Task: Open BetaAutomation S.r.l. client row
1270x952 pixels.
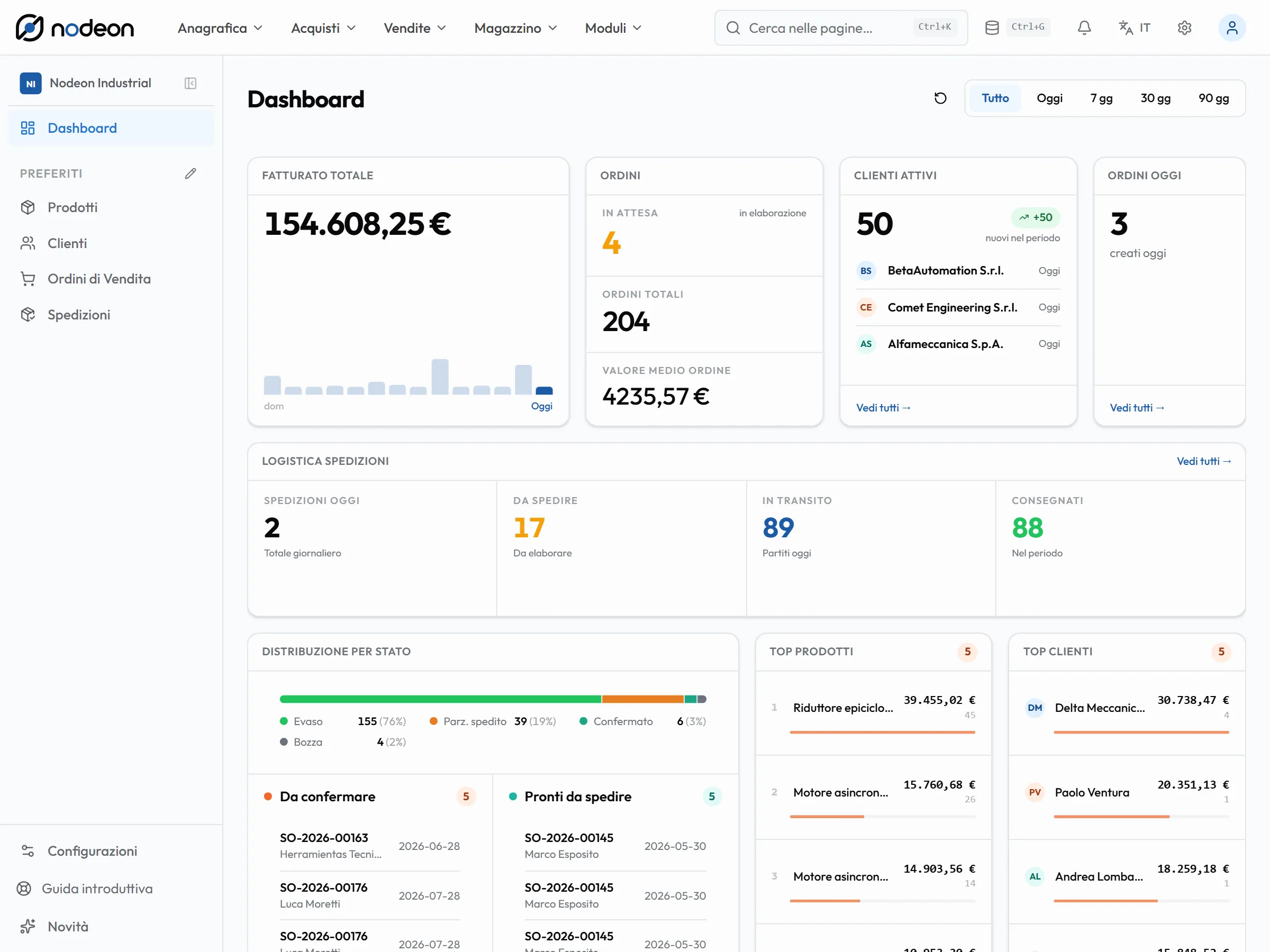Action: (x=958, y=271)
